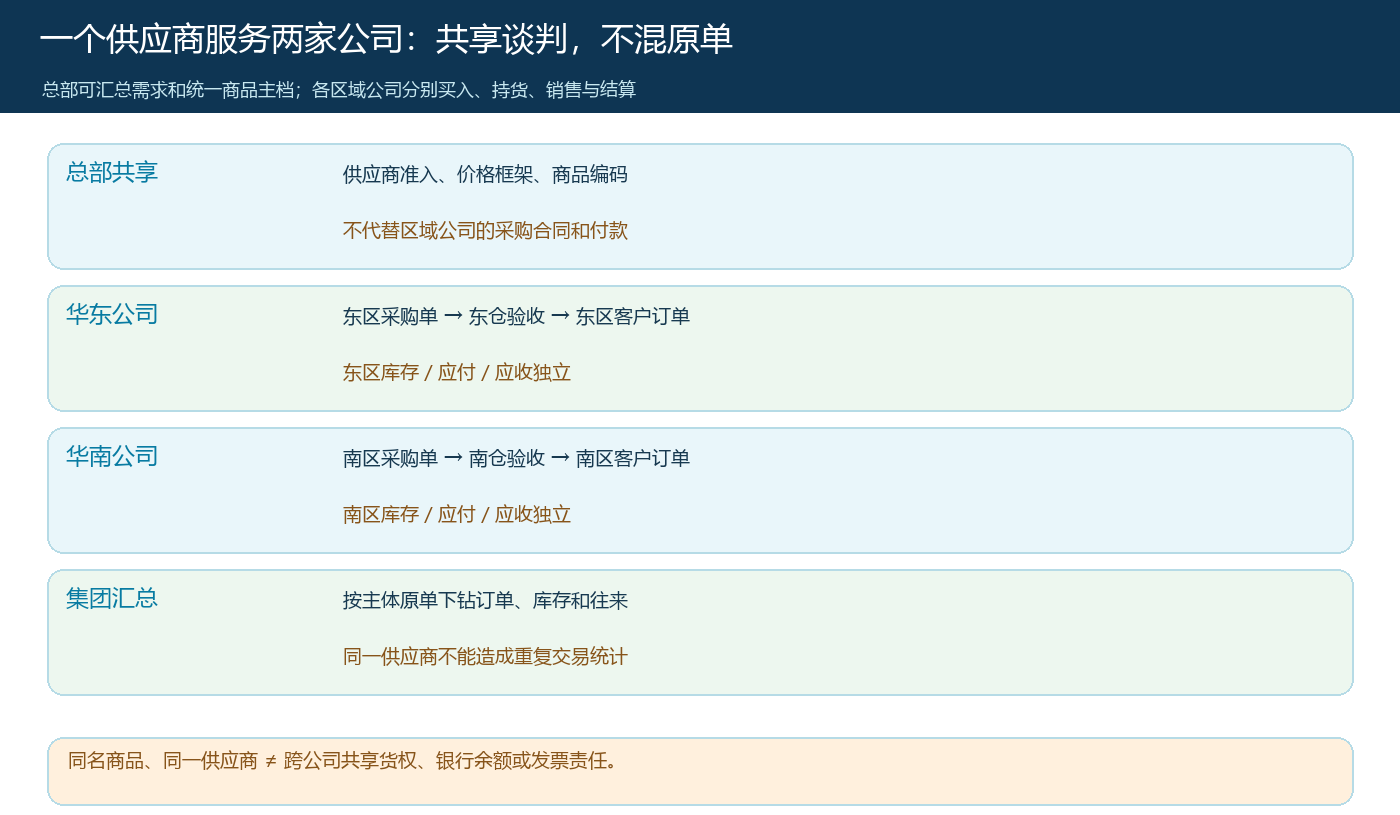
Task: Open the 华东公司 section heading
Action: pyautogui.click(x=112, y=314)
